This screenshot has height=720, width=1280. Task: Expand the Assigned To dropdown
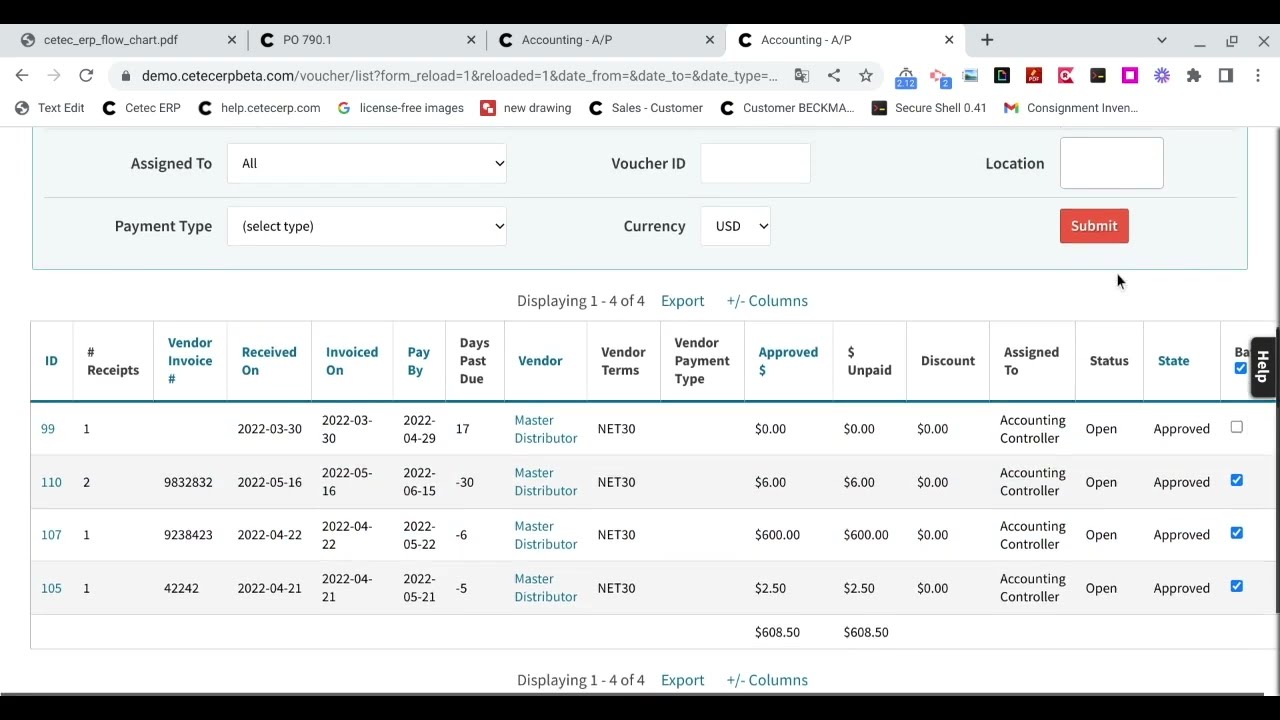366,163
